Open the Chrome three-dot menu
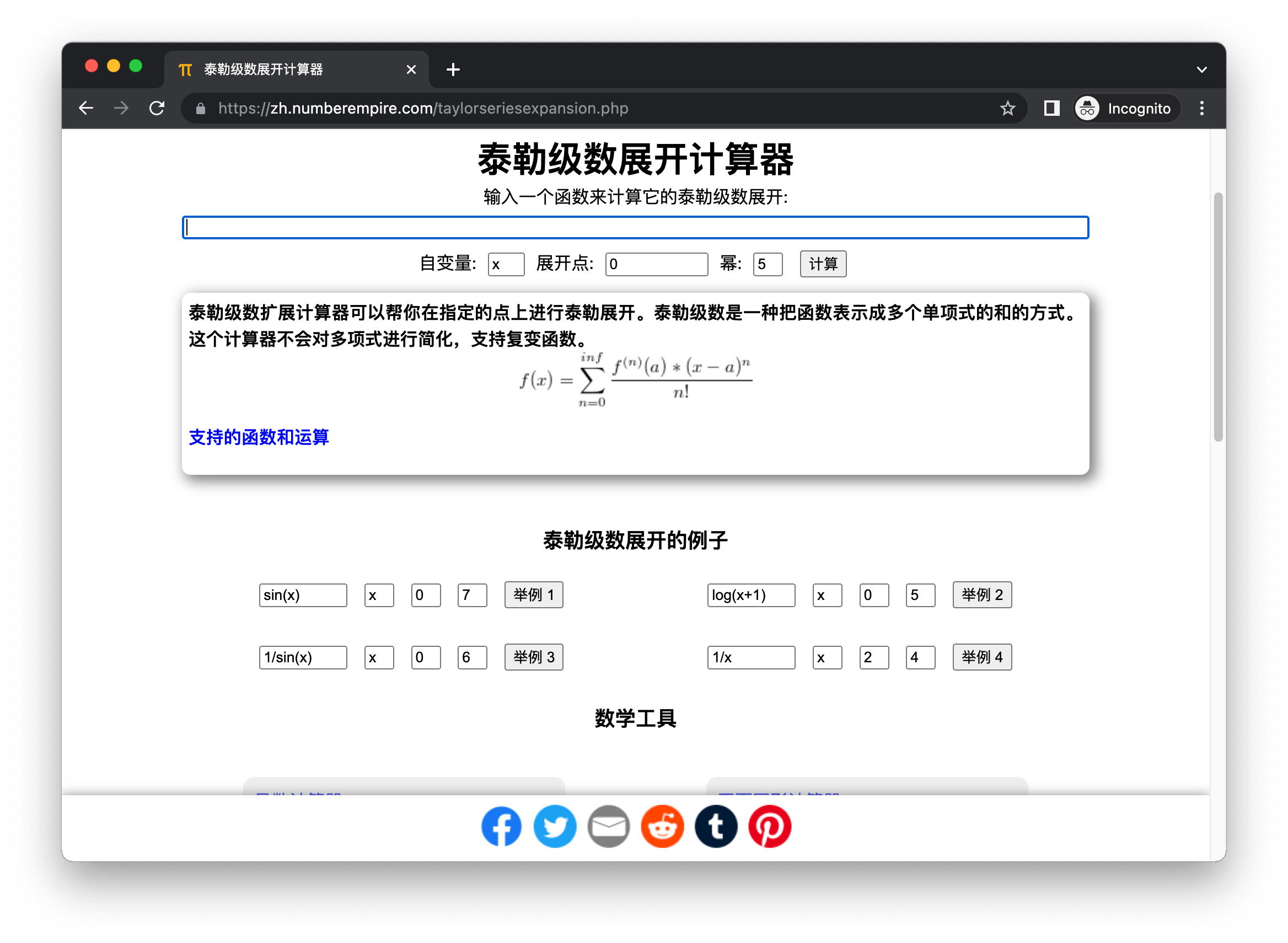Screen dimensions: 1288x943 pos(1201,109)
